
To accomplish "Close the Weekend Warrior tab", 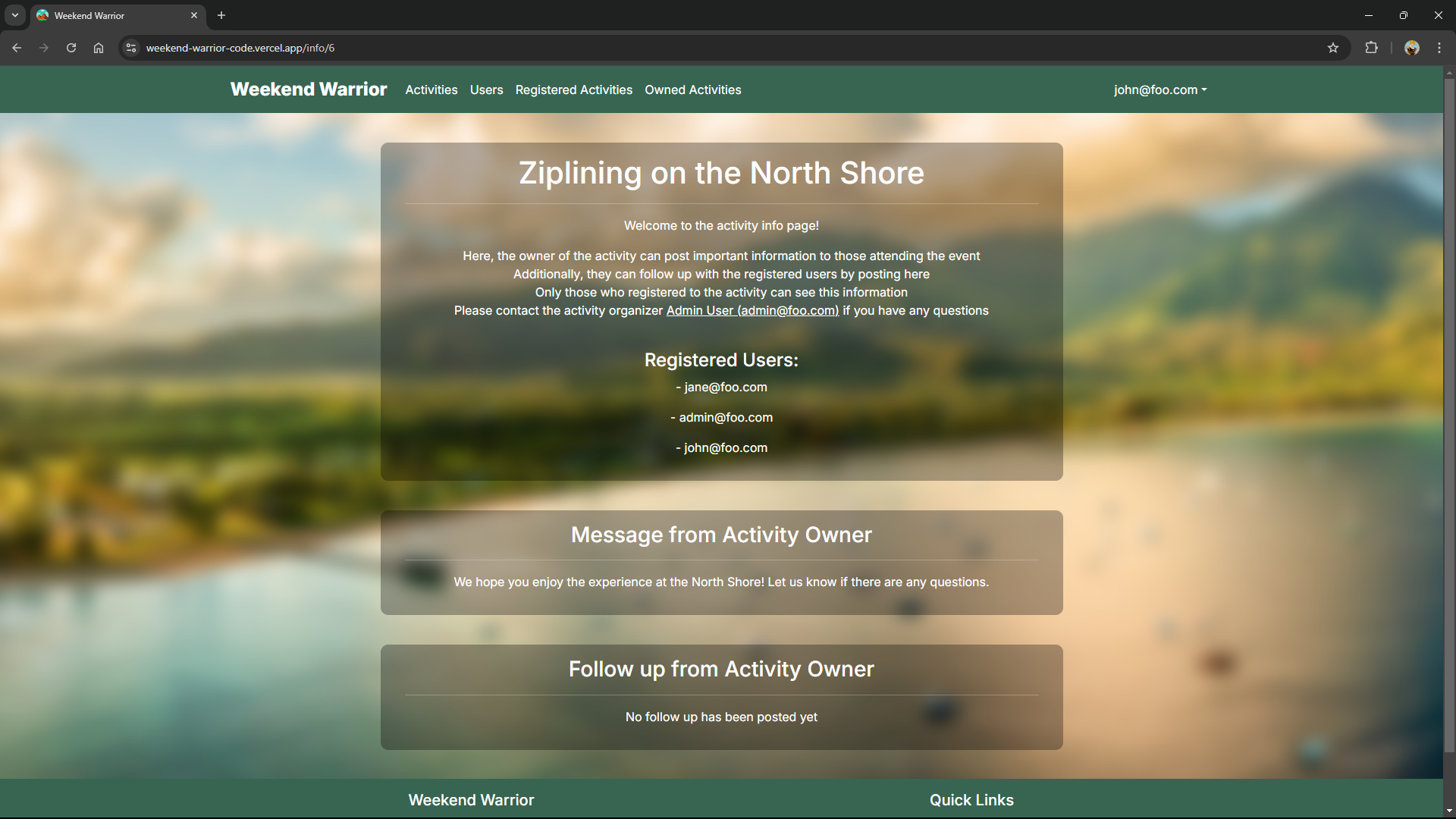I will coord(194,15).
